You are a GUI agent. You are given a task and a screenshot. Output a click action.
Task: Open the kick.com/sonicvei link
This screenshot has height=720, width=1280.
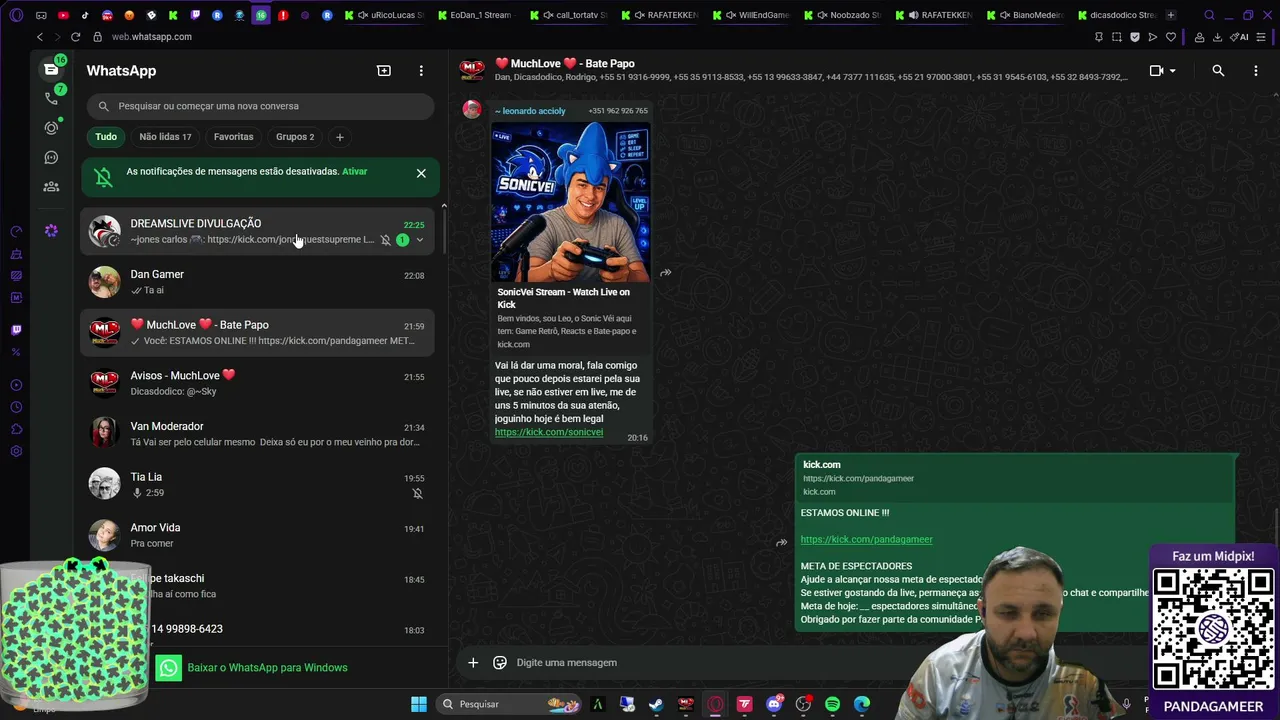(x=549, y=432)
